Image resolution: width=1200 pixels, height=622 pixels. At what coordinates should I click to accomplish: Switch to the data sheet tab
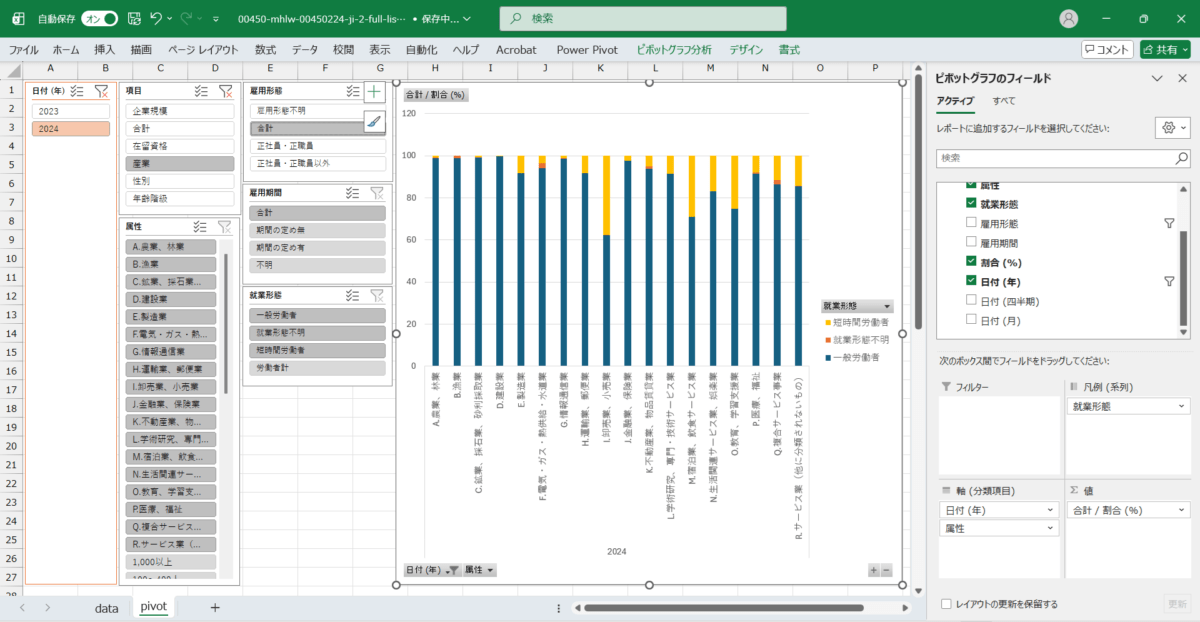(x=106, y=607)
